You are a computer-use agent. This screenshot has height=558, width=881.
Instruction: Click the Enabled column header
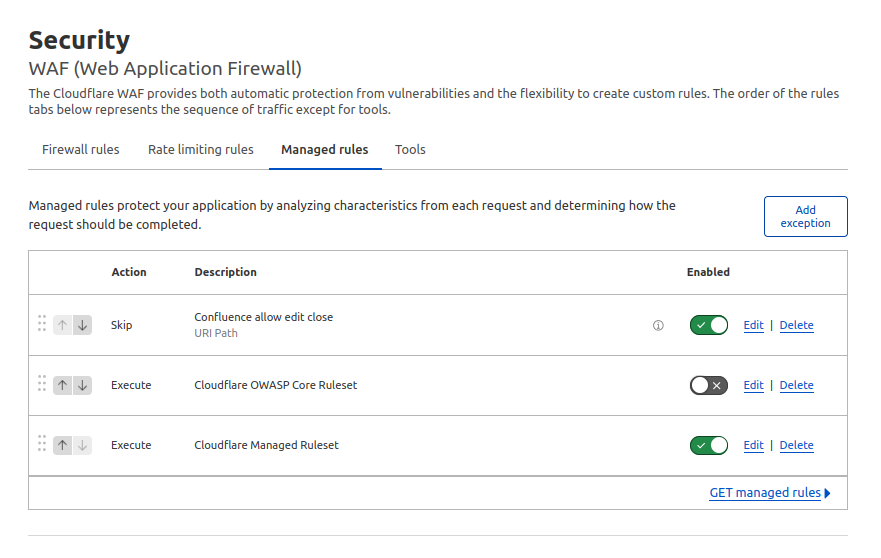click(708, 272)
